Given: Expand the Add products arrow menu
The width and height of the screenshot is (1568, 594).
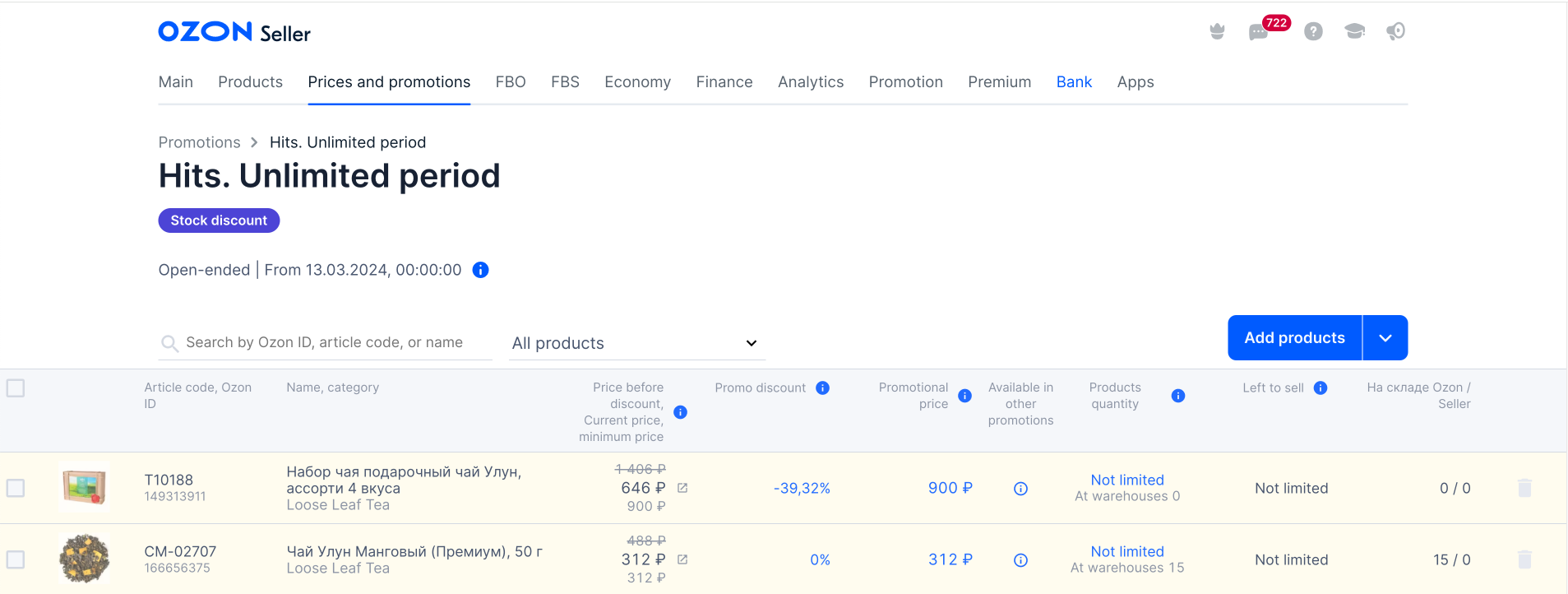Looking at the screenshot, I should [1385, 338].
